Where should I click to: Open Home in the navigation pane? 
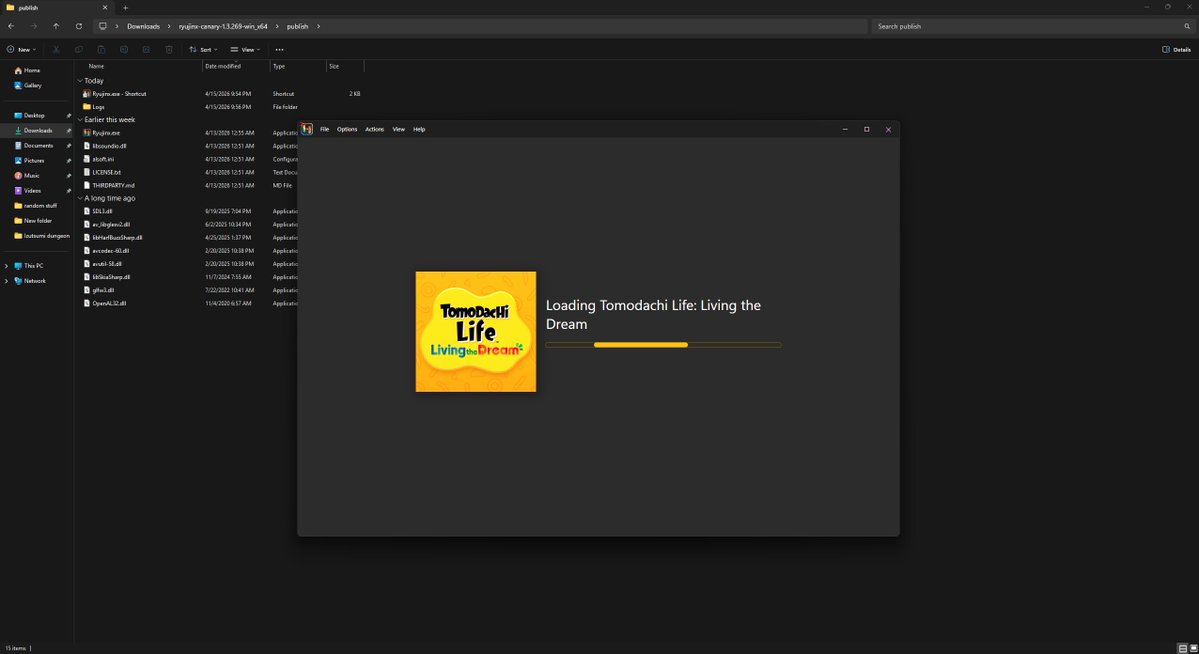(28, 70)
